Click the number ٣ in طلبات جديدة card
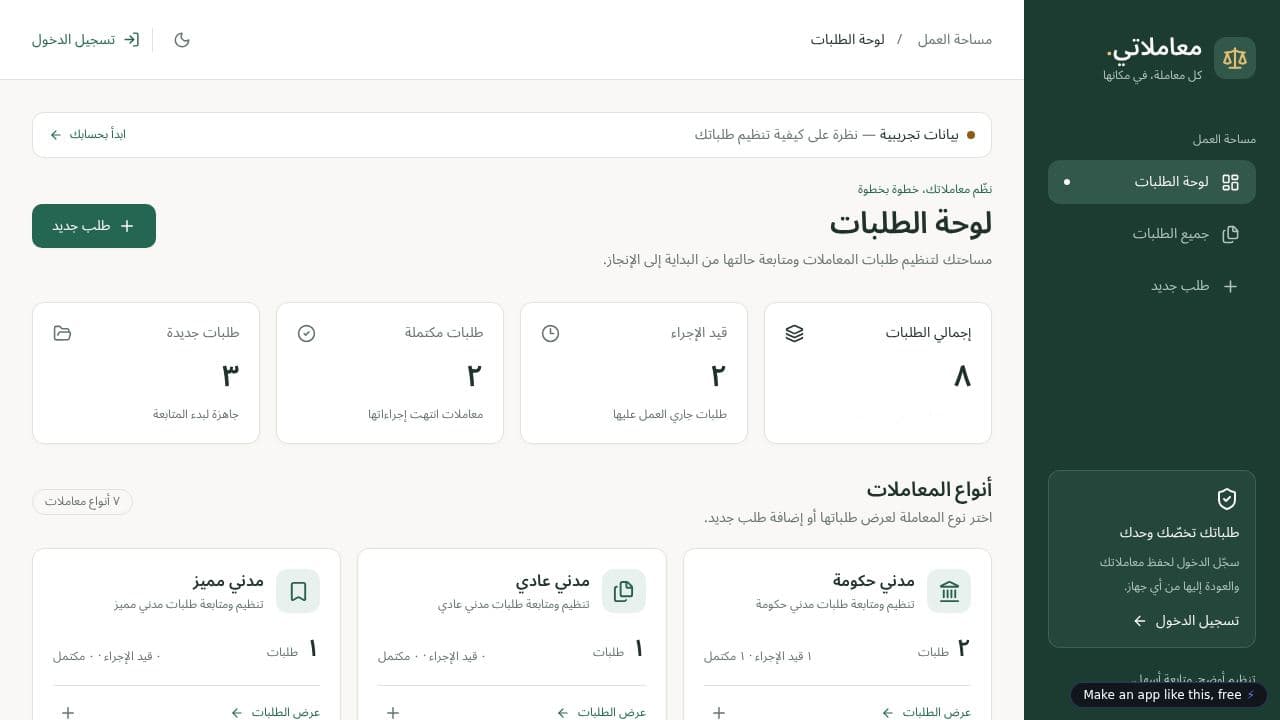Image resolution: width=1280 pixels, height=720 pixels. 230,376
